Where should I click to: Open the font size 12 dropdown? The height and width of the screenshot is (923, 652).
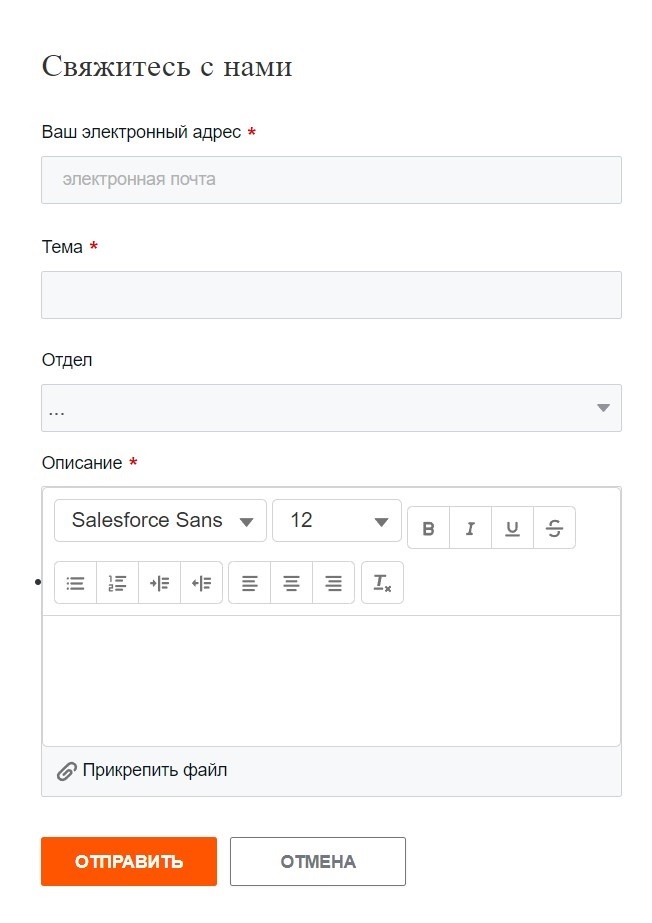click(336, 521)
